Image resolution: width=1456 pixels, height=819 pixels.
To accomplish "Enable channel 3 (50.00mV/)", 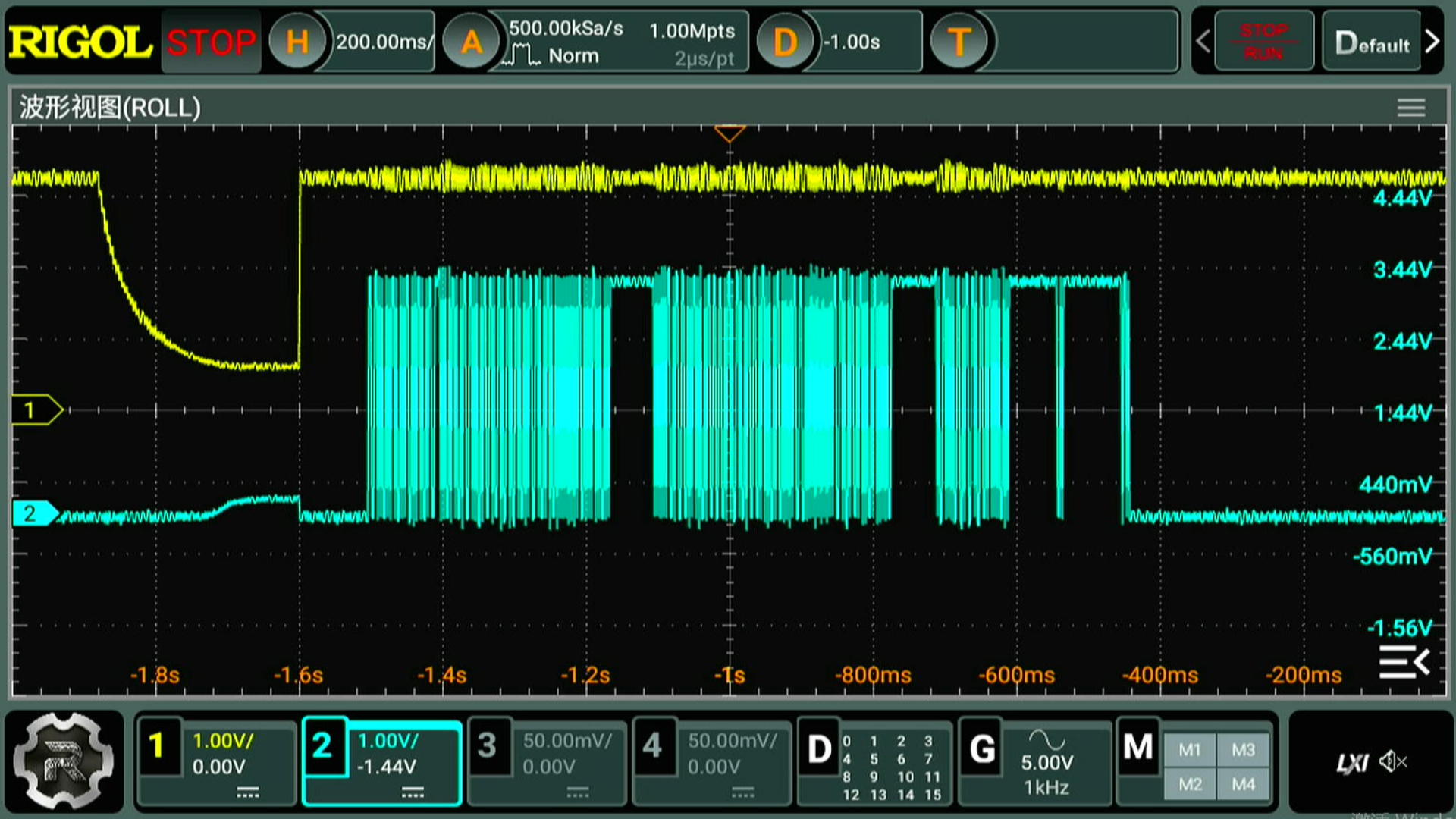I will [547, 761].
